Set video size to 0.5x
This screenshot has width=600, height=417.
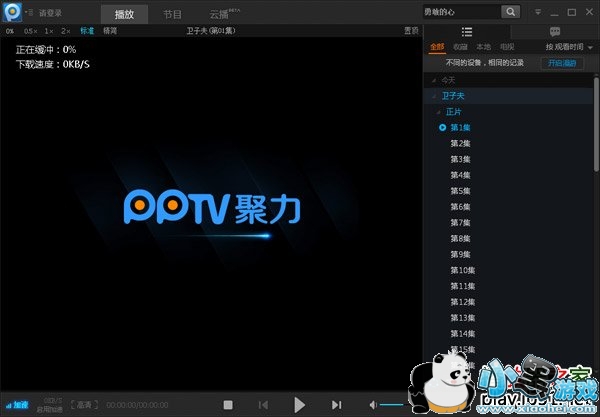[x=31, y=31]
